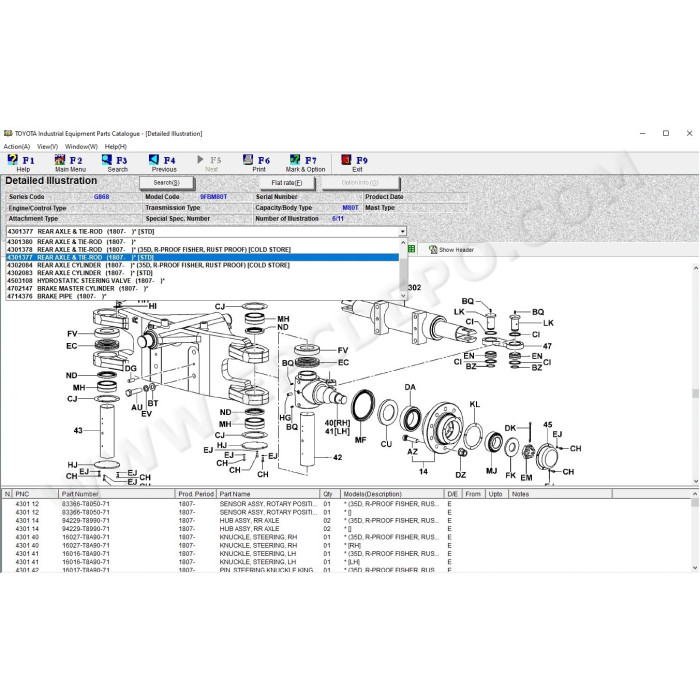This screenshot has width=700, height=700.
Task: Click the MF seal label
Action: (x=360, y=440)
